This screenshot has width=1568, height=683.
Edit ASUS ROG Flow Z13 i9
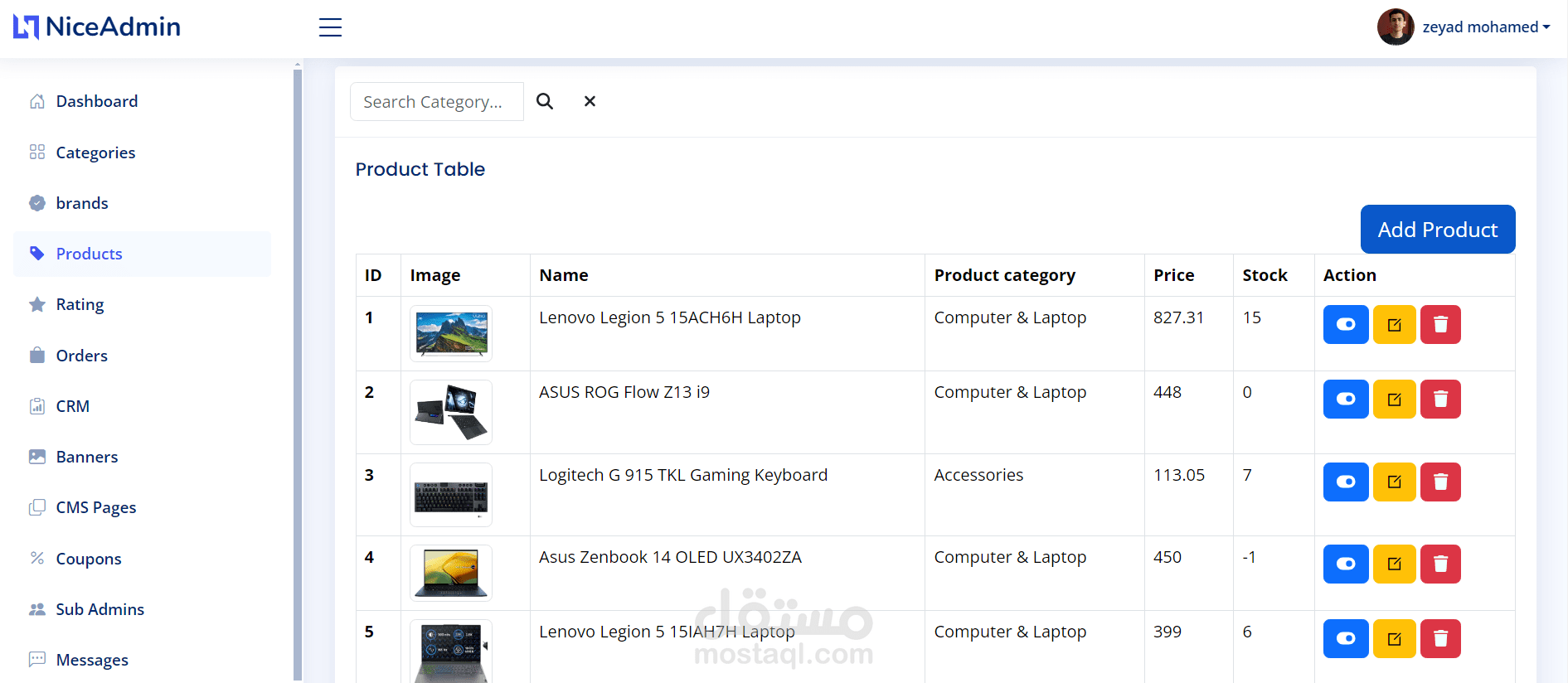(1395, 399)
